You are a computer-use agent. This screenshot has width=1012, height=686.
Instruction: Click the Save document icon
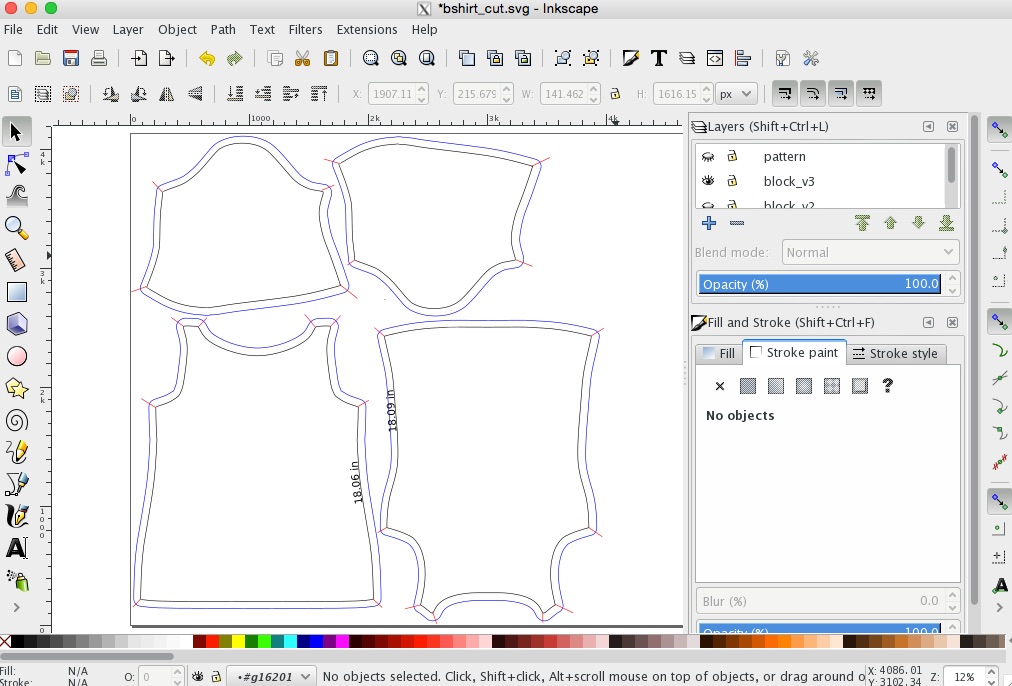coord(71,59)
